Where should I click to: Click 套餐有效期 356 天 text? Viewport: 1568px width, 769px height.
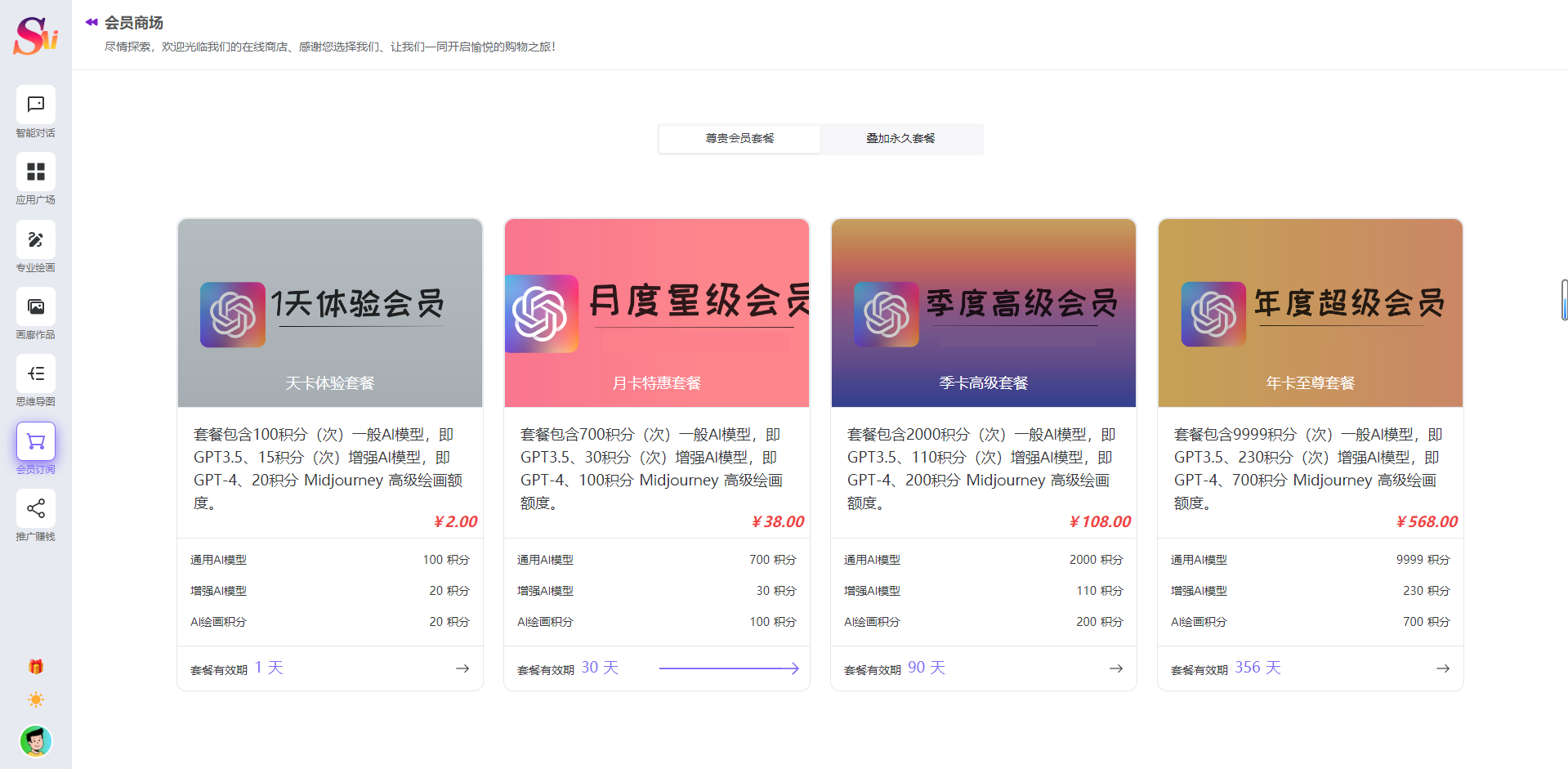click(x=1226, y=668)
